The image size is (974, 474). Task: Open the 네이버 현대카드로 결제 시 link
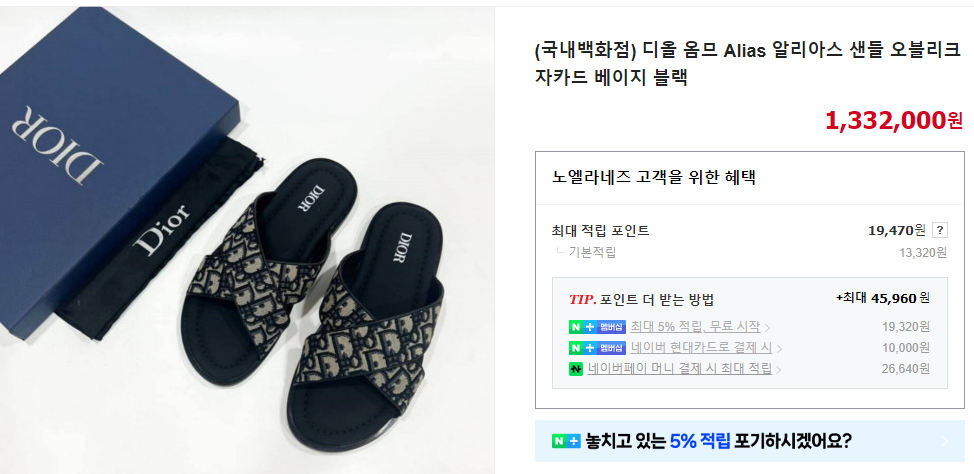[x=701, y=348]
